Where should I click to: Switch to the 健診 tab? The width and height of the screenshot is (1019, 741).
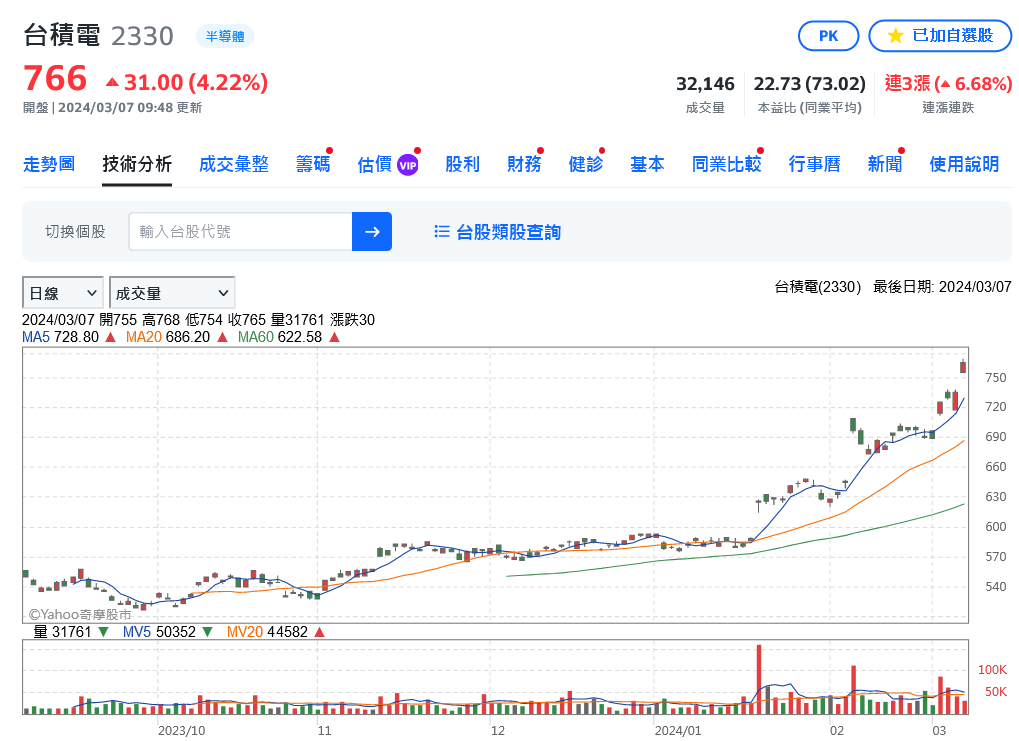click(x=586, y=164)
